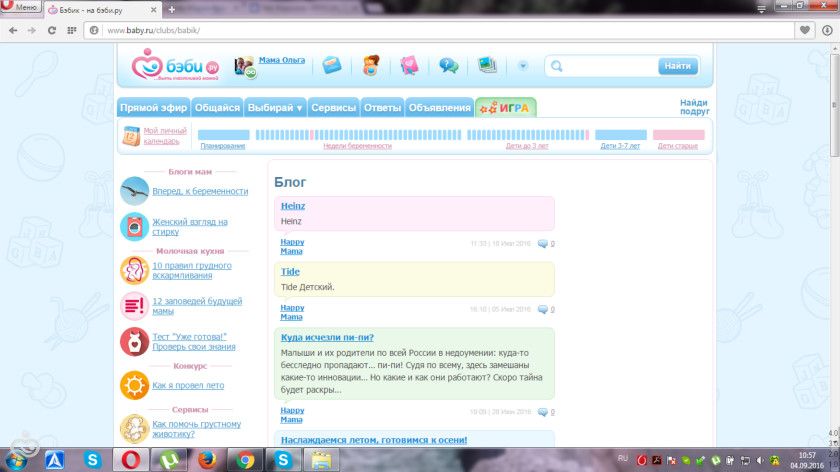The height and width of the screenshot is (472, 840).
Task: Expand the Выбирай dropdown menu
Action: point(275,108)
